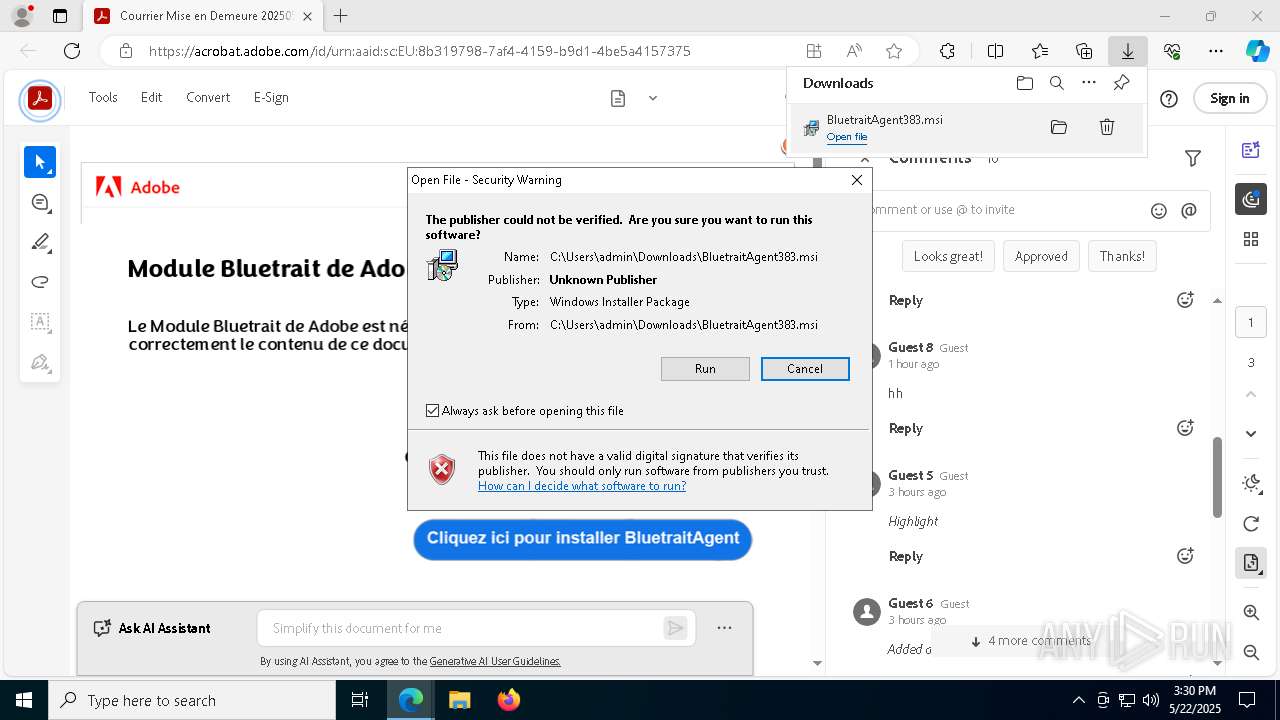
Task: Pin the Downloads panel
Action: pyautogui.click(x=1121, y=83)
